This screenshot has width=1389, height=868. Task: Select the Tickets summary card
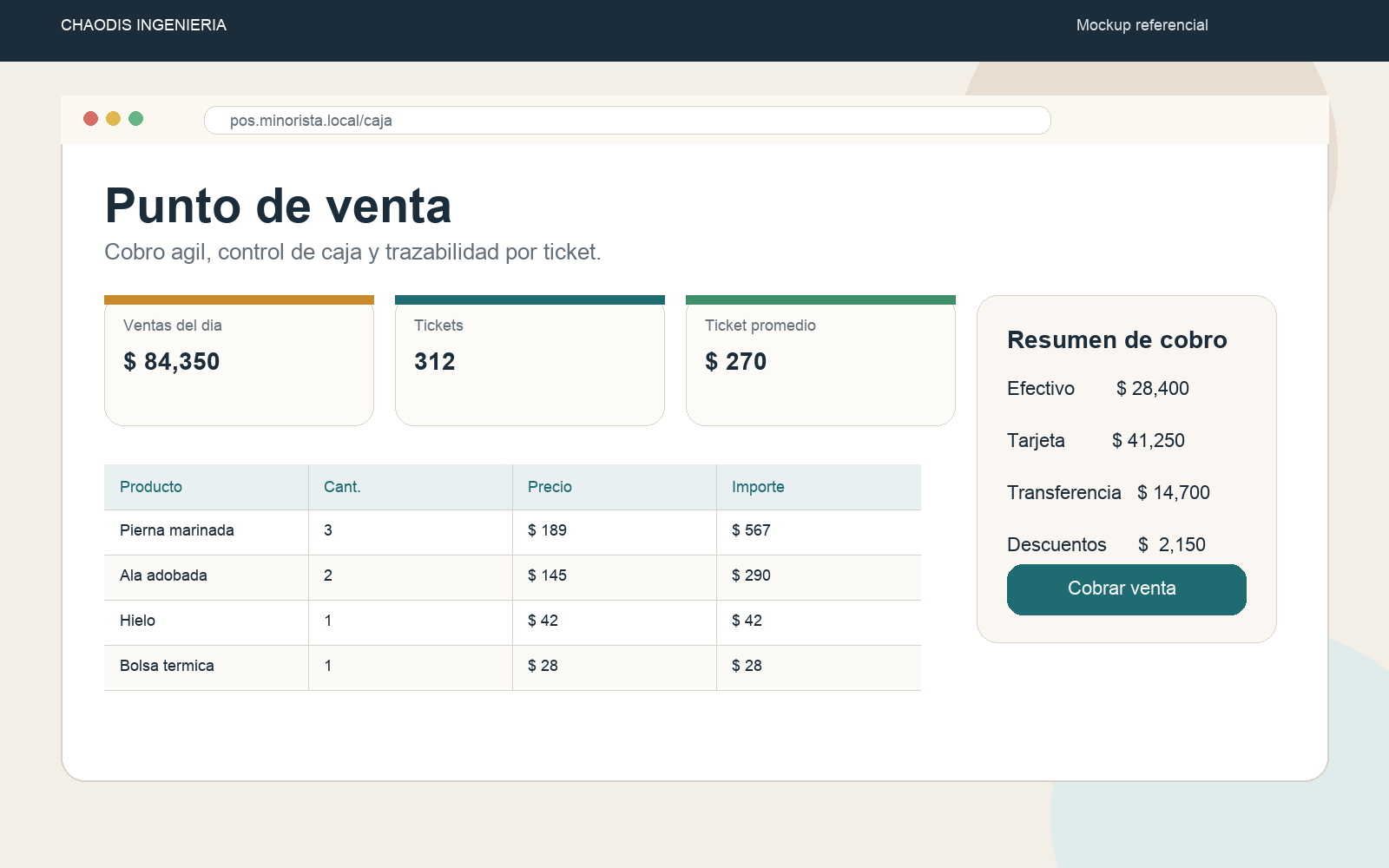pos(530,360)
